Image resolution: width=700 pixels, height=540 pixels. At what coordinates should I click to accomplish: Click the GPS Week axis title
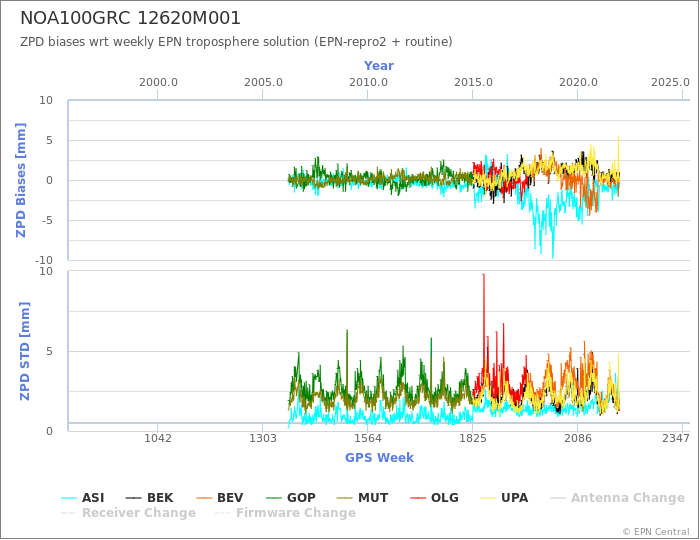pos(379,457)
